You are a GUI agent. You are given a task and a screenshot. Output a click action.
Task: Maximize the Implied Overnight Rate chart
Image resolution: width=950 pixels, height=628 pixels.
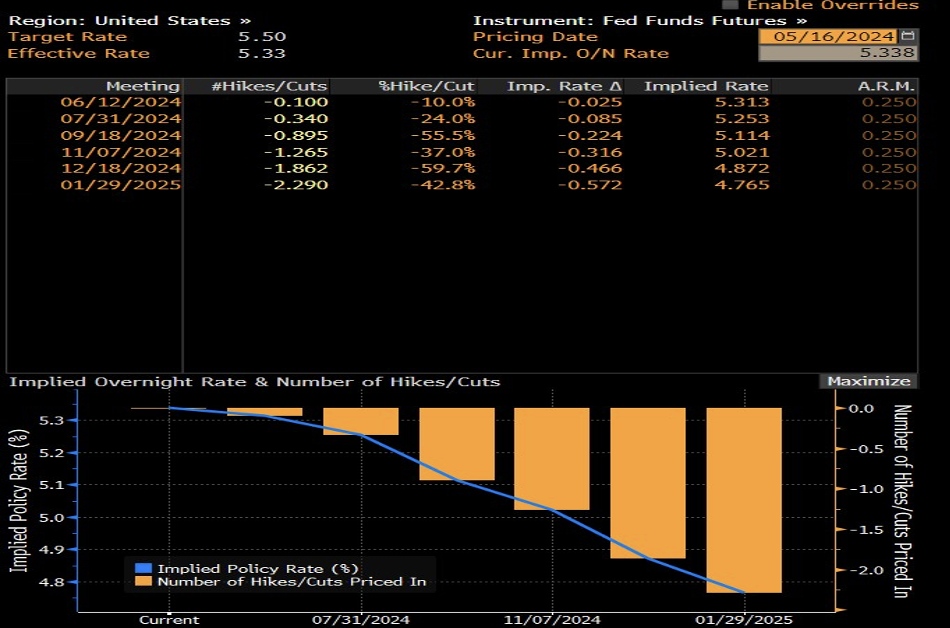868,381
